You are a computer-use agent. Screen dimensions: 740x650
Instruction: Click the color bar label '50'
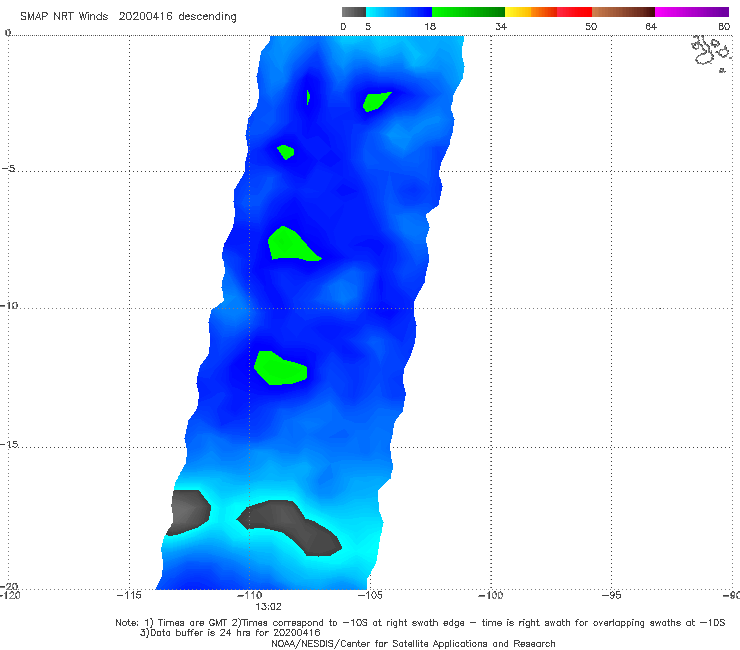(591, 26)
